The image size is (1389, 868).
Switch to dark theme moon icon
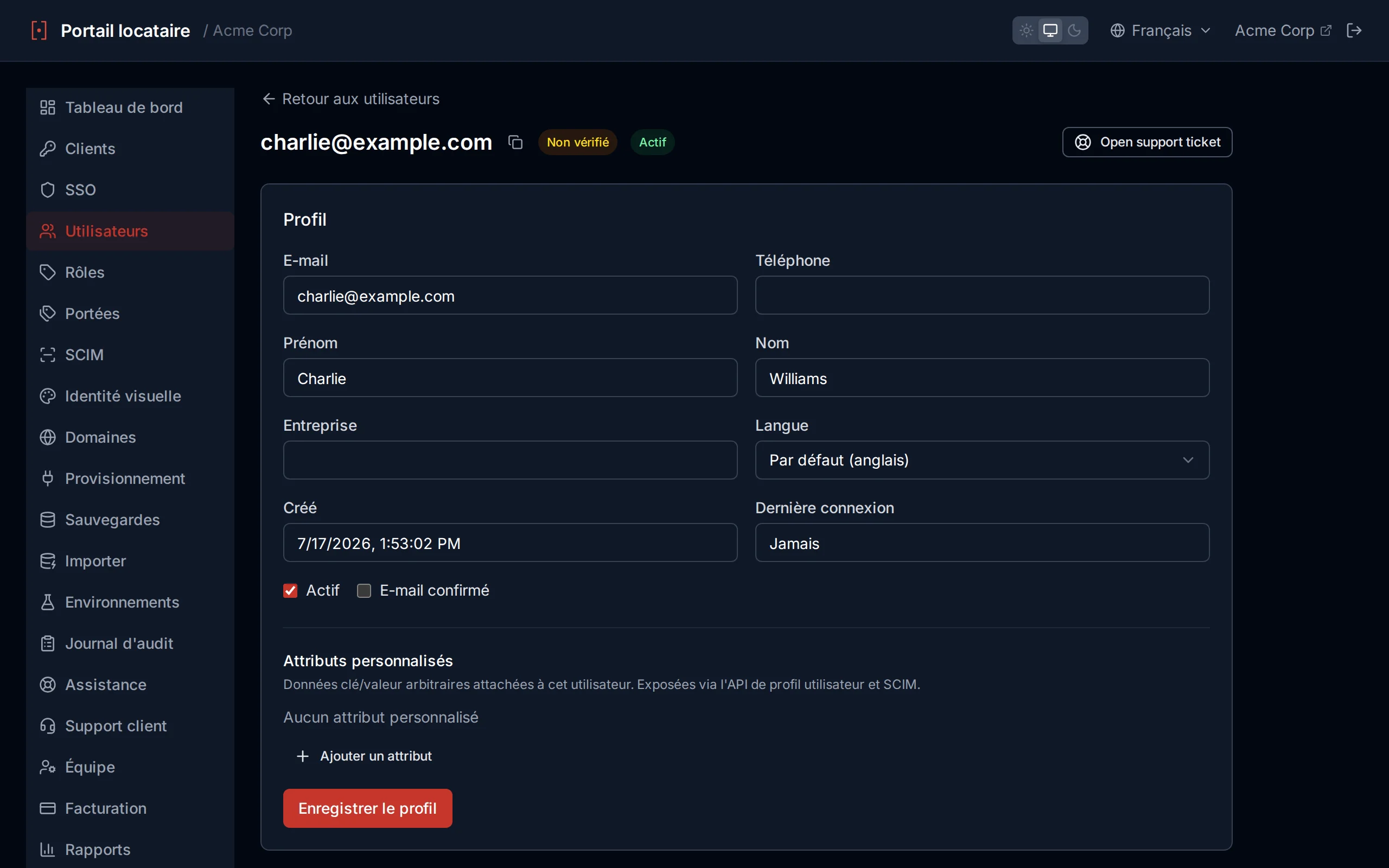point(1074,30)
